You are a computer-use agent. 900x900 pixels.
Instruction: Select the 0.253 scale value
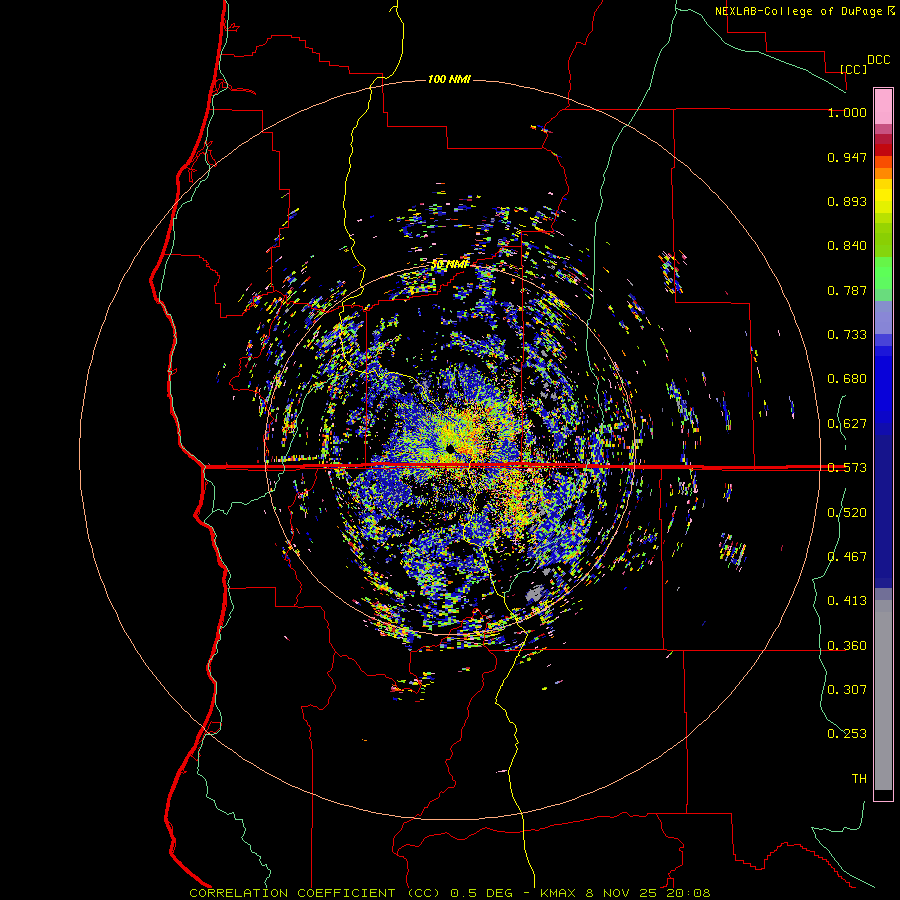tap(847, 734)
